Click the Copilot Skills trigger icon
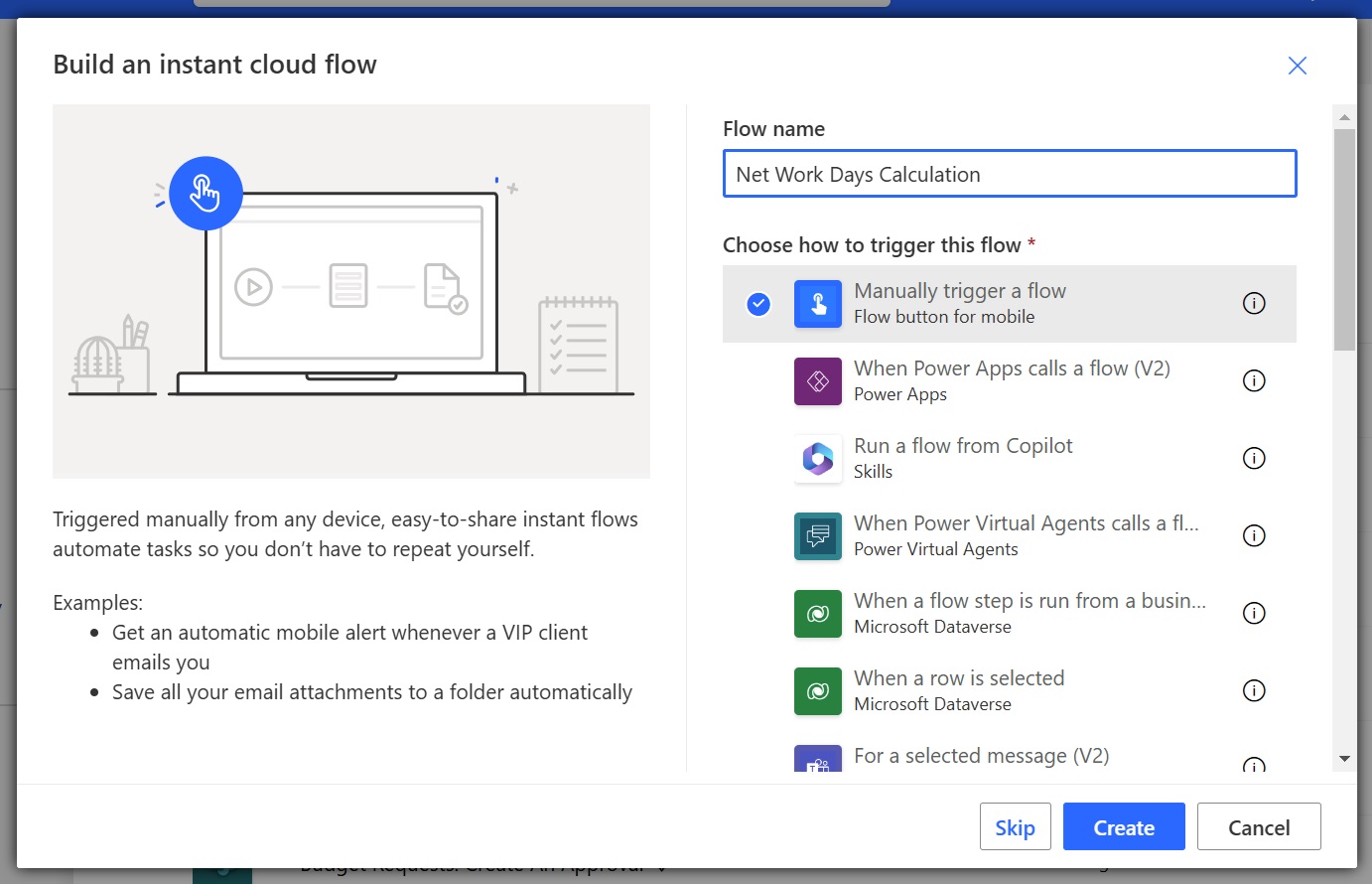The height and width of the screenshot is (884, 1372). 818,459
